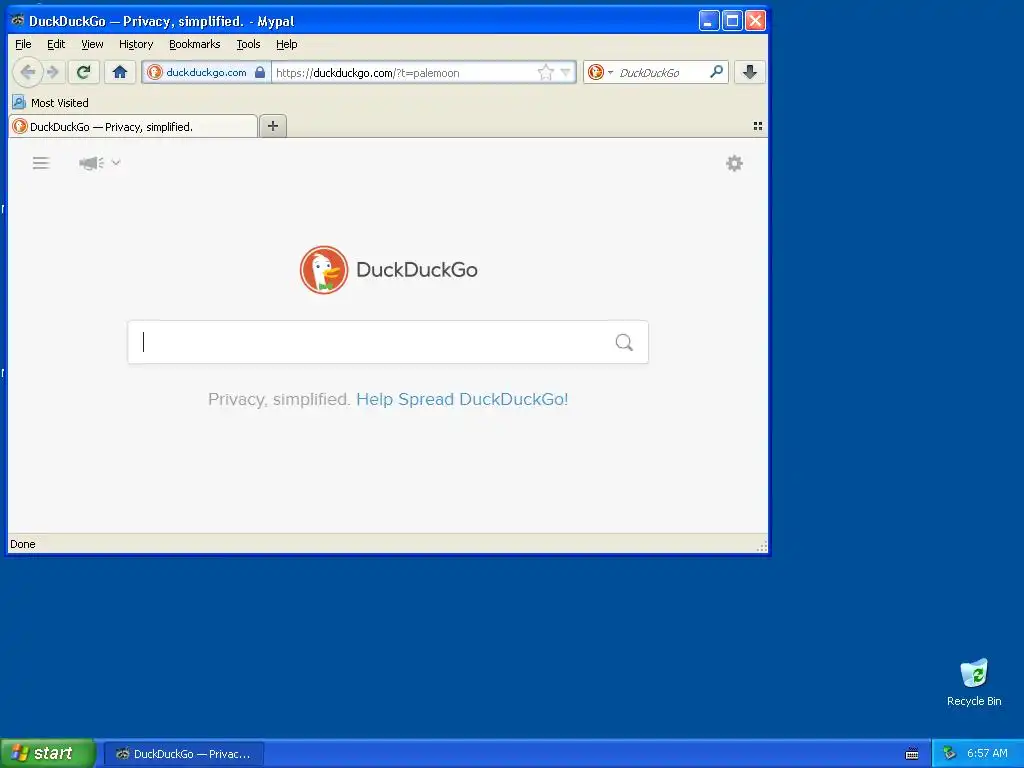Open the Downloads arrow button
This screenshot has width=1024, height=768.
pyautogui.click(x=750, y=72)
